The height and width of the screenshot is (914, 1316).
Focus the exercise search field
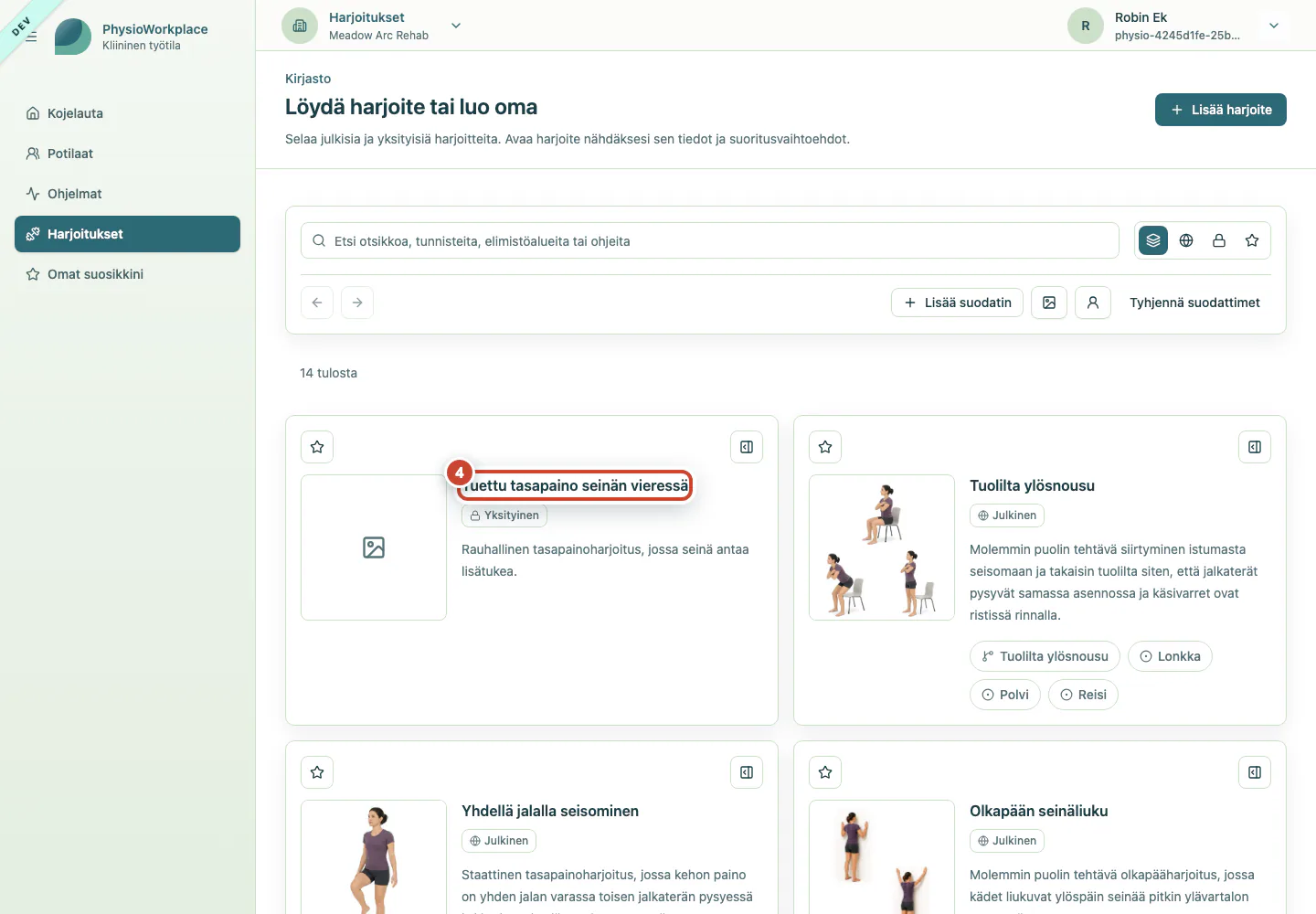710,240
